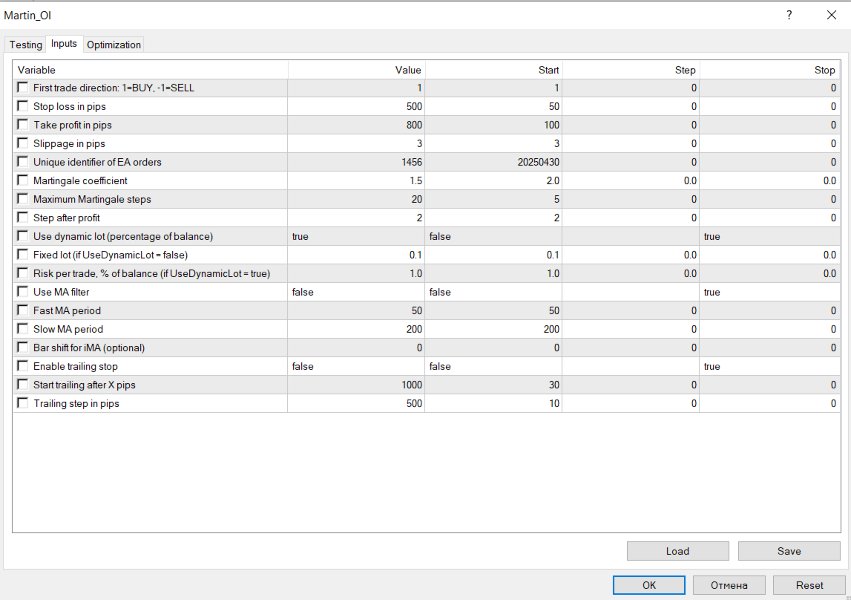Toggle the Use dynamic lot checkbox
The width and height of the screenshot is (851, 600).
[22, 235]
